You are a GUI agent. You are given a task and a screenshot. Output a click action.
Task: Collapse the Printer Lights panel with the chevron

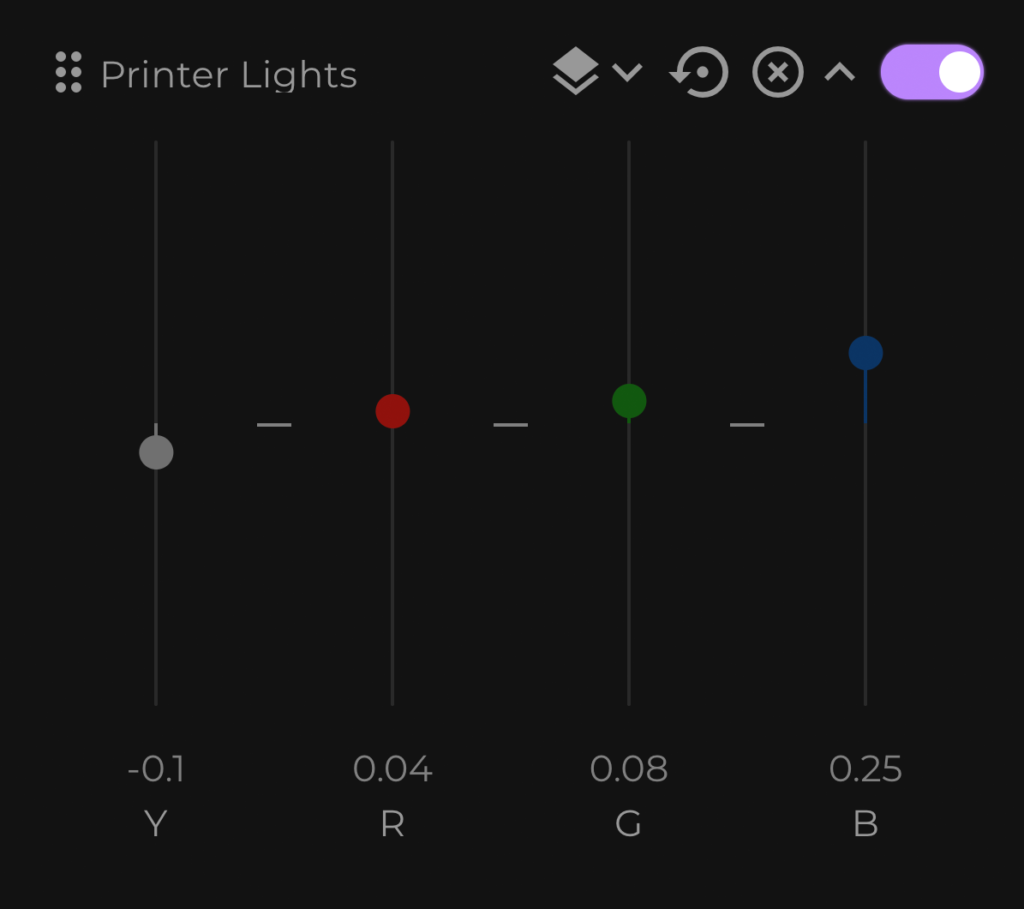[x=840, y=72]
